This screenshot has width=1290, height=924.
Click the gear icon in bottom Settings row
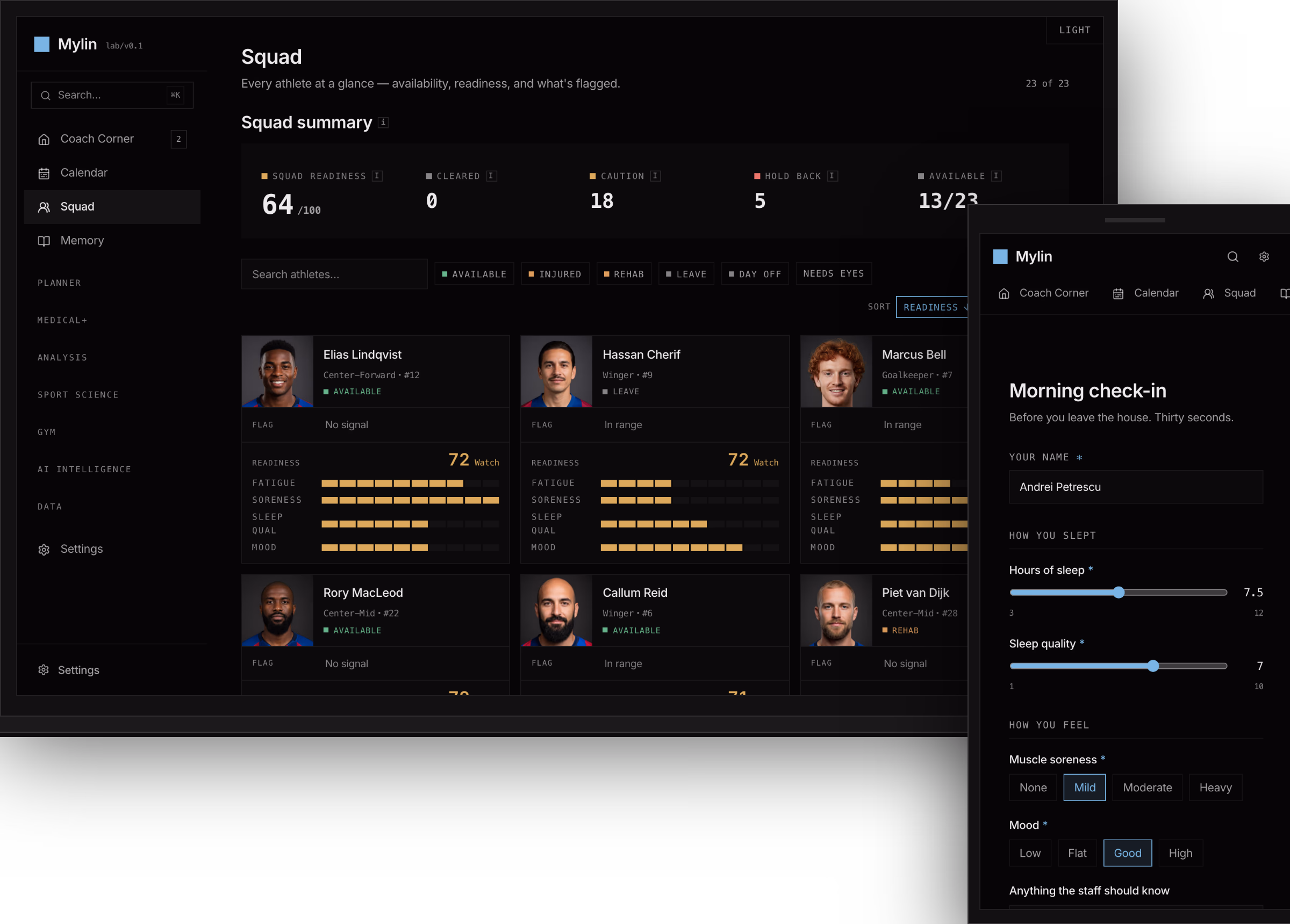43,670
